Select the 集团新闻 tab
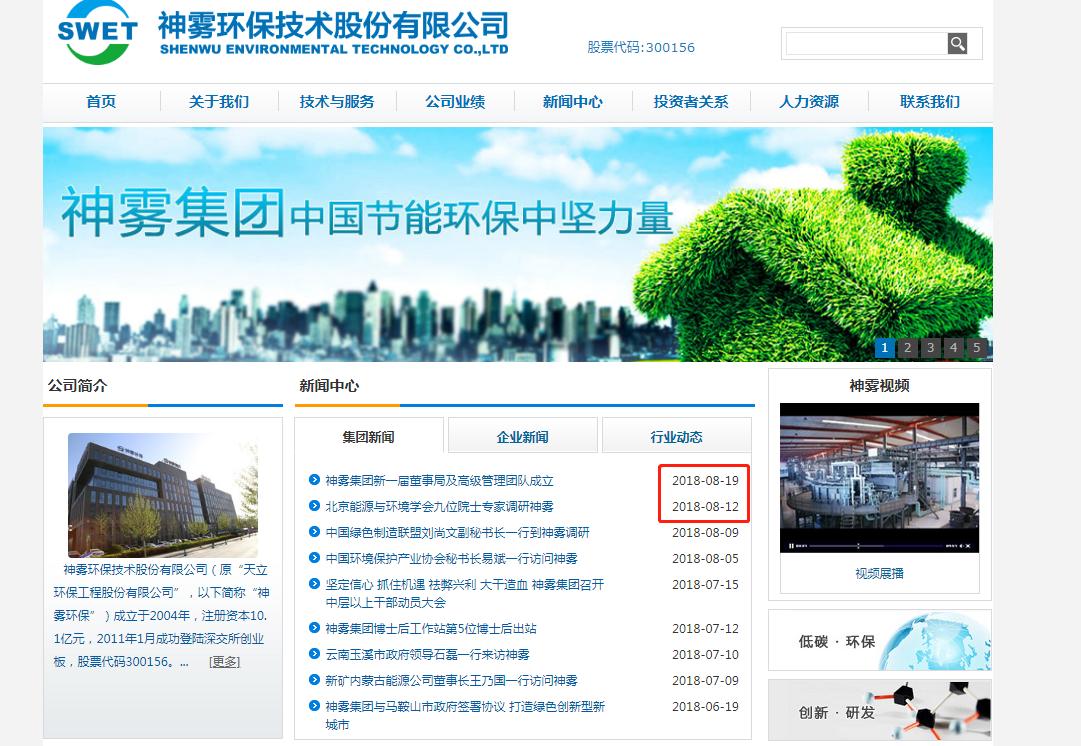The height and width of the screenshot is (746, 1081). [x=369, y=436]
